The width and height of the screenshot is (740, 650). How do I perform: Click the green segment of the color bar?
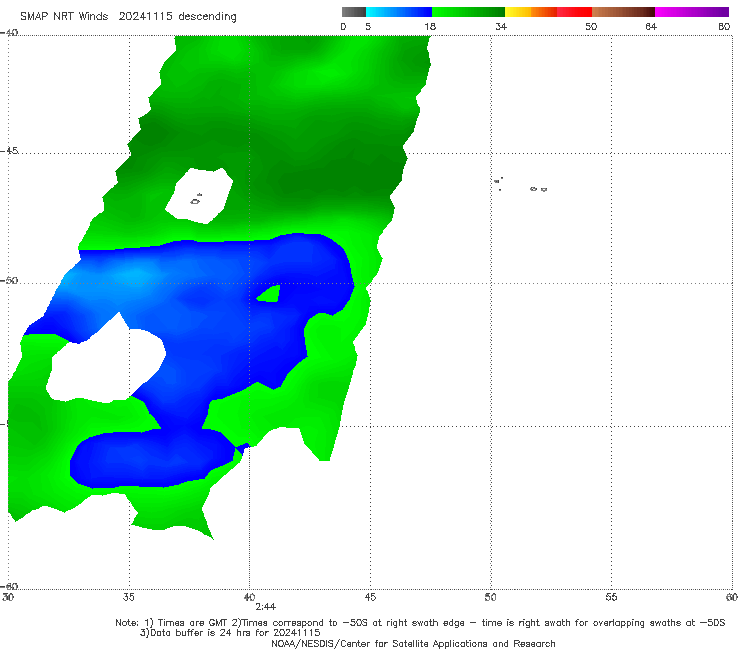[468, 12]
